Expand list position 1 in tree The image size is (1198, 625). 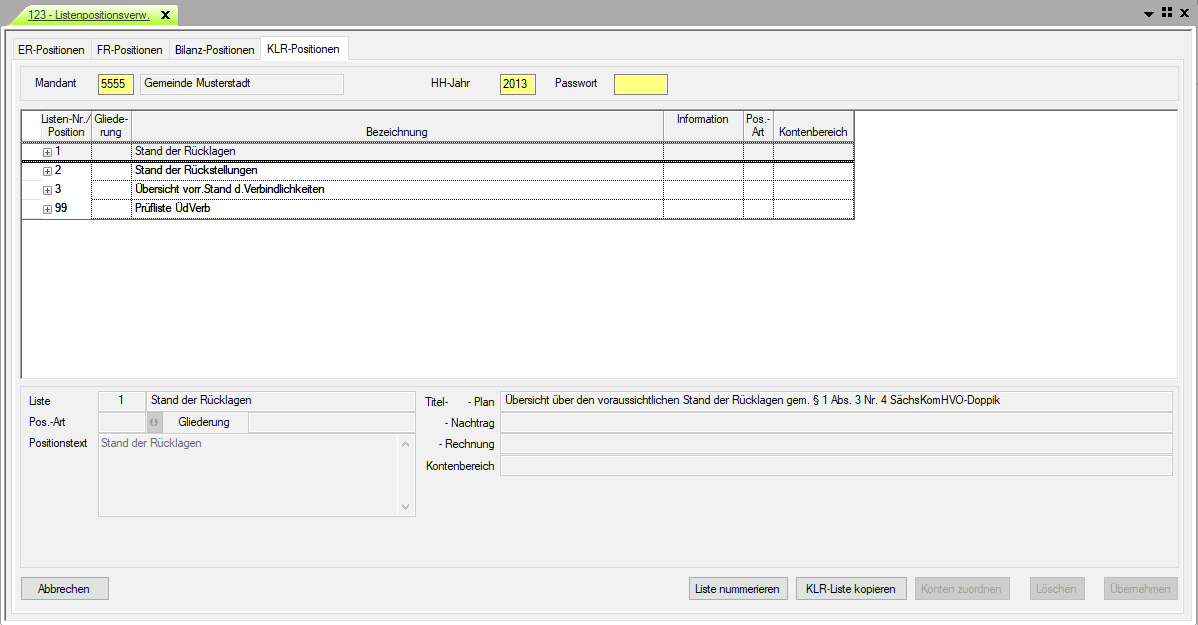coord(47,152)
